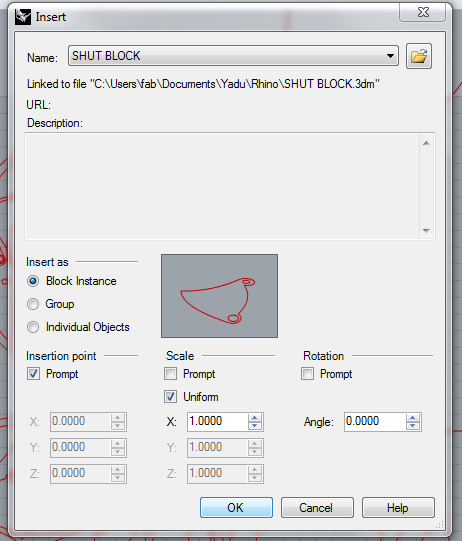The height and width of the screenshot is (541, 462).
Task: Browse for block file with folder icon
Action: click(419, 56)
